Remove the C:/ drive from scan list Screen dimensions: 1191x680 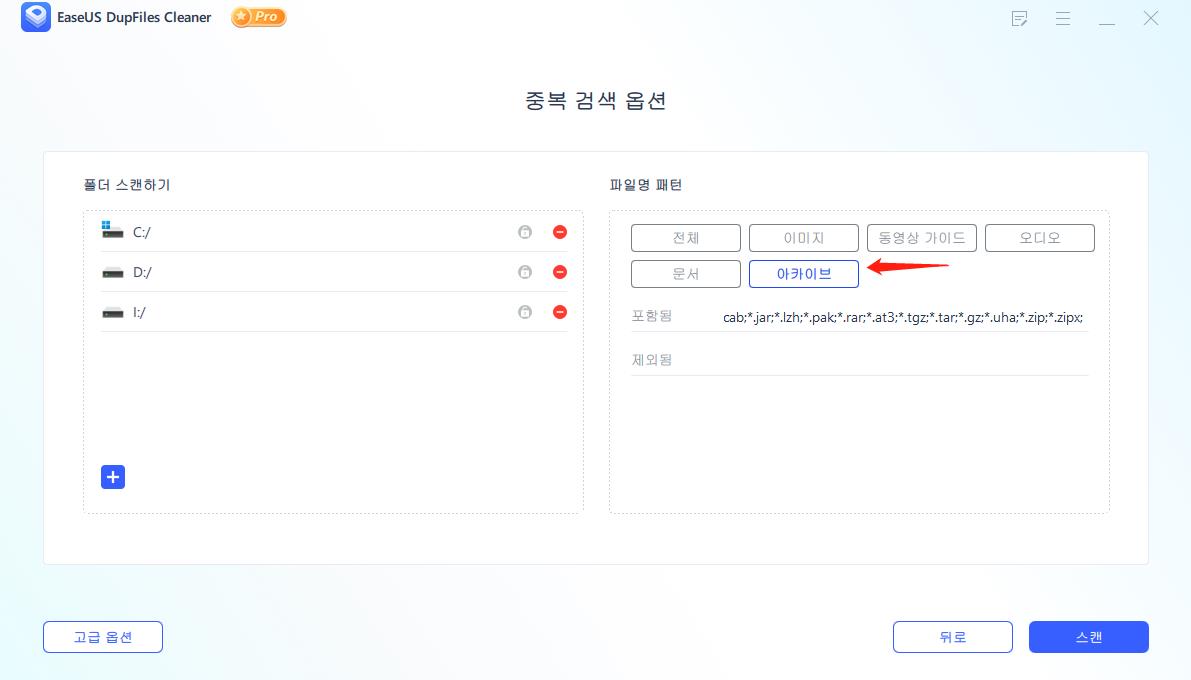click(x=559, y=231)
